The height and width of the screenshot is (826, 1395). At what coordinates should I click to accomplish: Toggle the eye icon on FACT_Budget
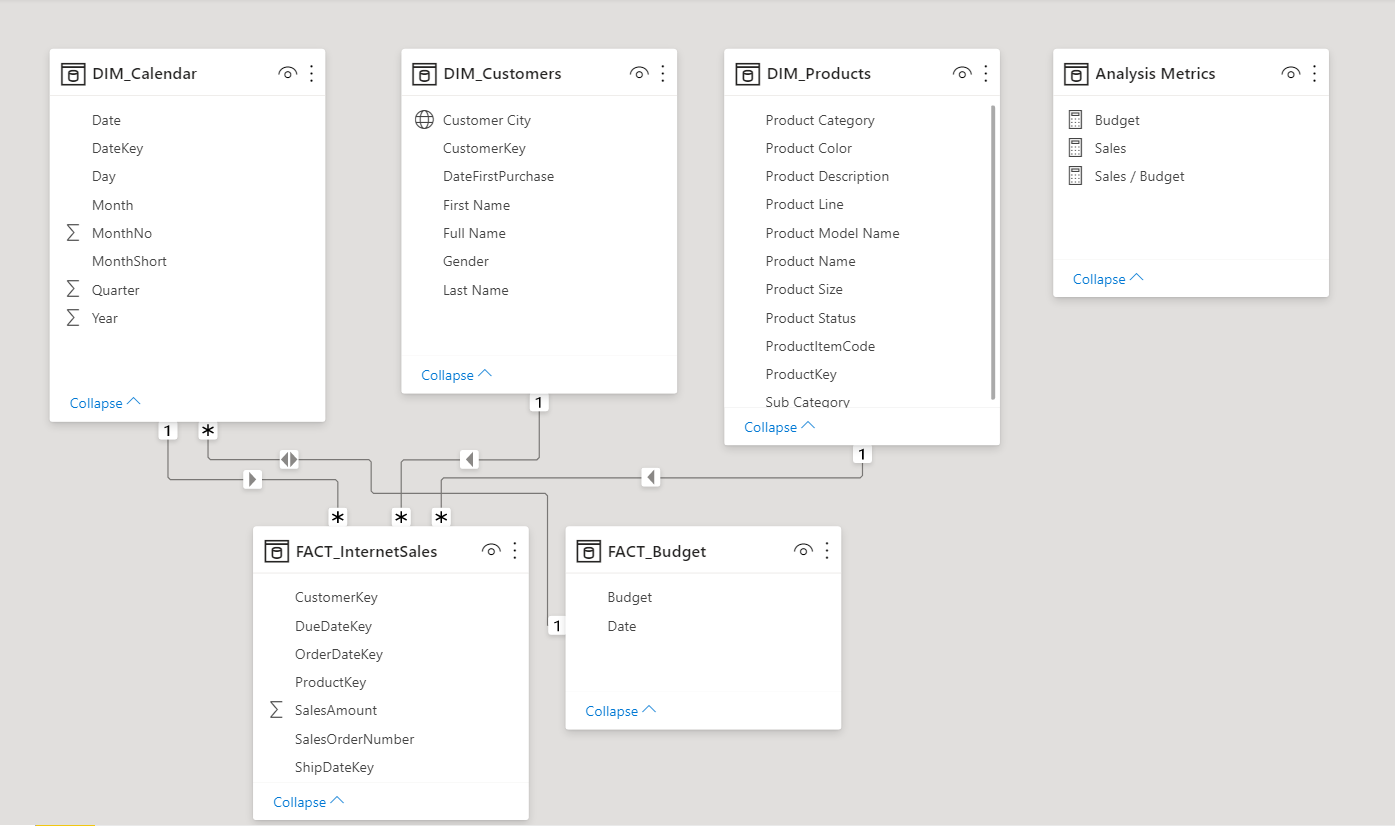point(803,550)
